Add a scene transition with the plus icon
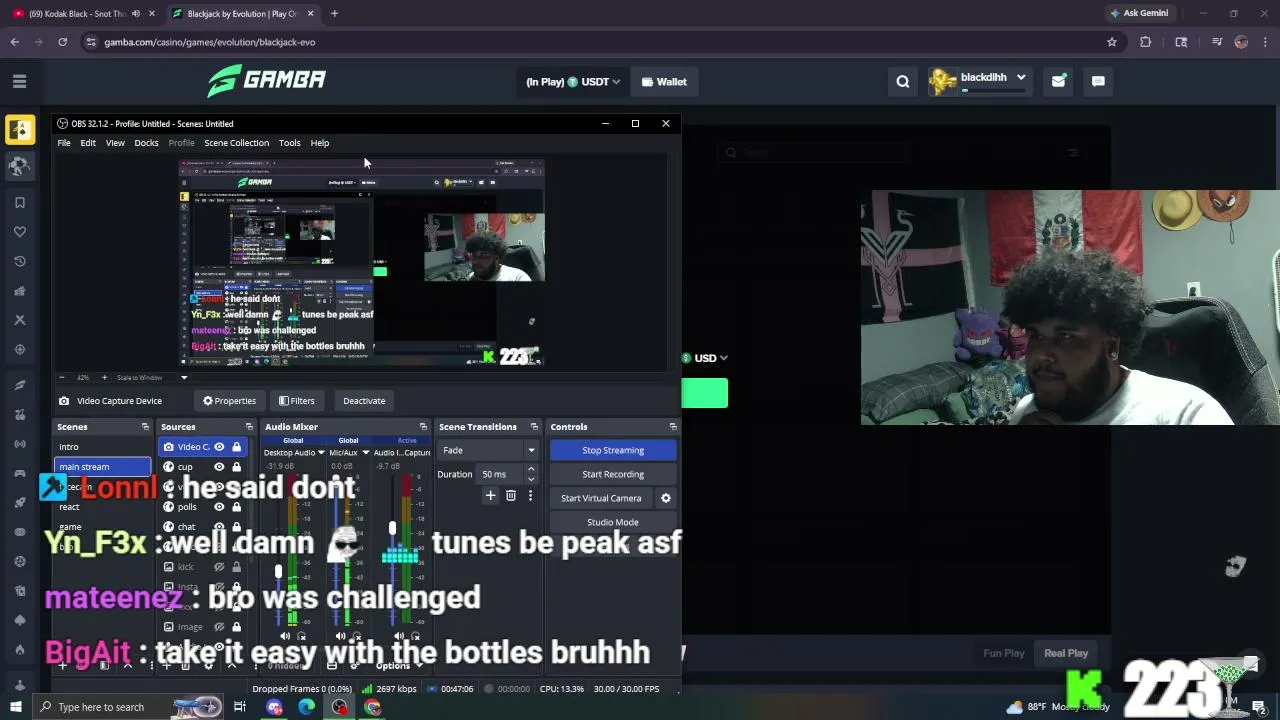 click(490, 495)
